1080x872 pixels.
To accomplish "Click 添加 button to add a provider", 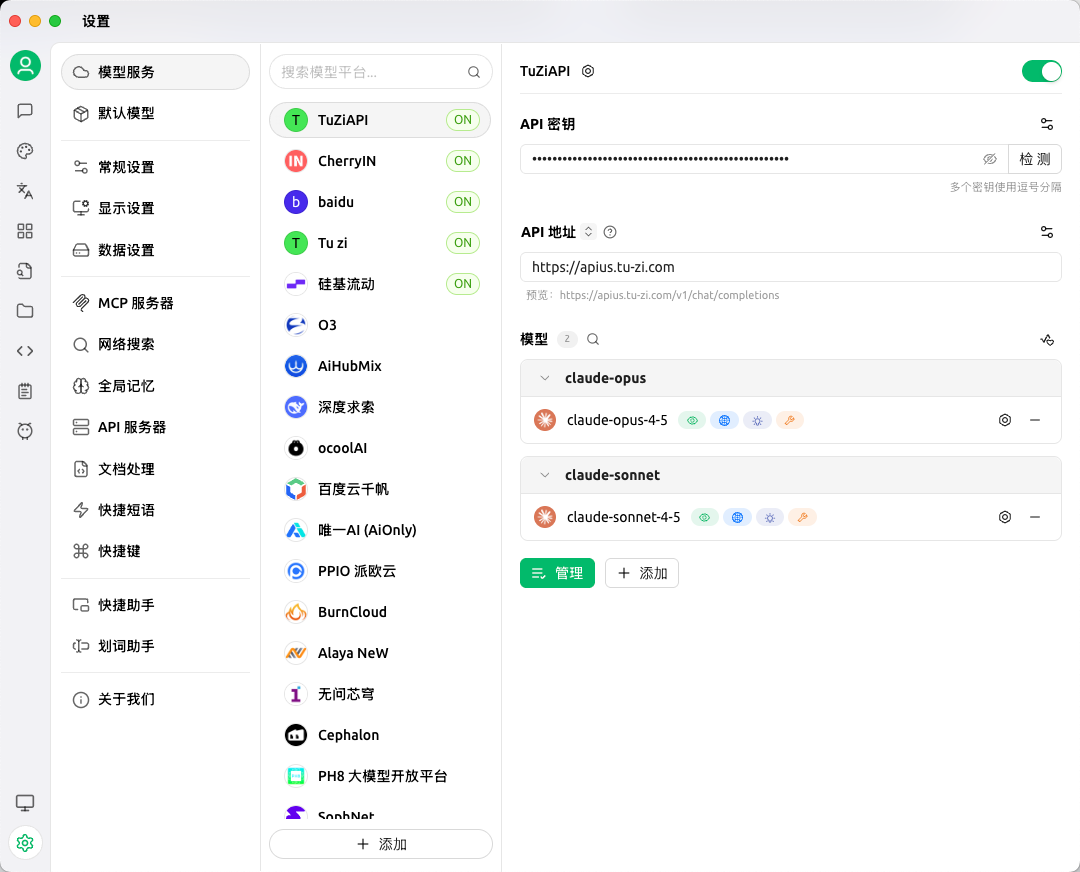I will point(381,844).
